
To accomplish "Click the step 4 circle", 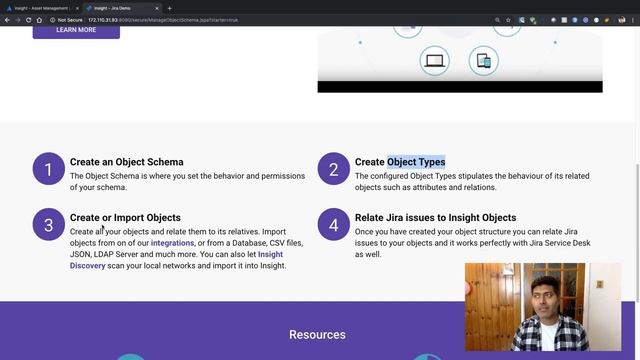I will pyautogui.click(x=333, y=224).
